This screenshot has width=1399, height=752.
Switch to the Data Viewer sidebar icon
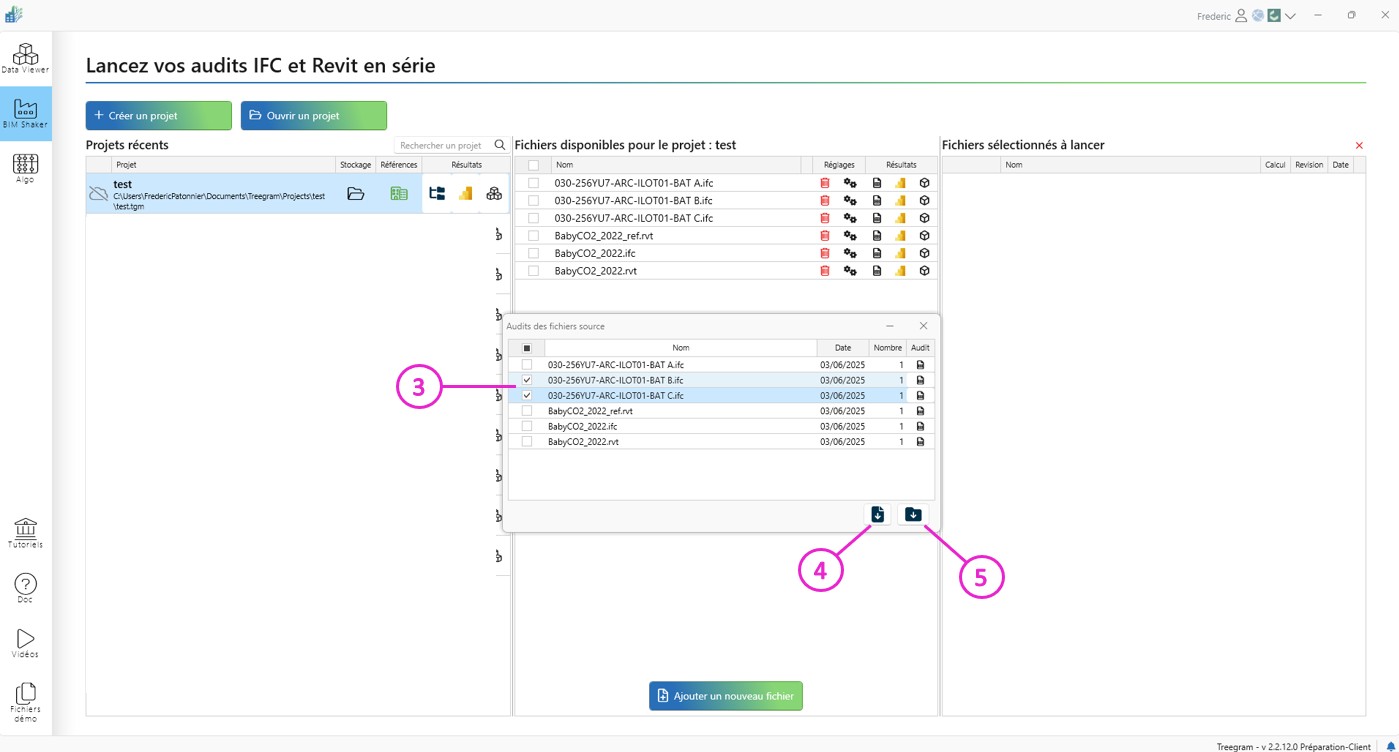[x=25, y=58]
